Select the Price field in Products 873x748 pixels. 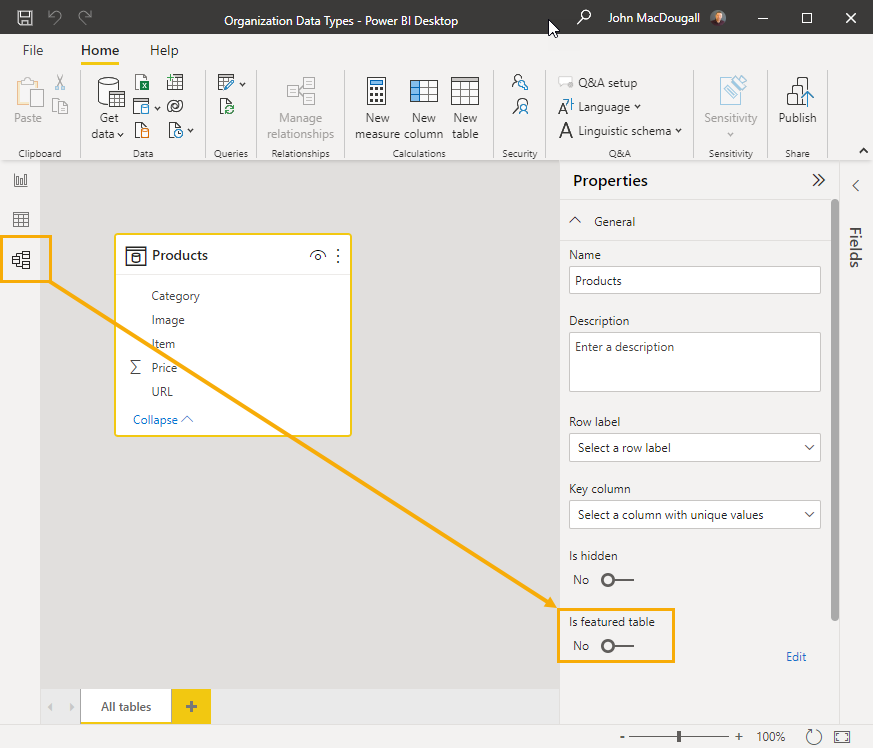click(164, 368)
